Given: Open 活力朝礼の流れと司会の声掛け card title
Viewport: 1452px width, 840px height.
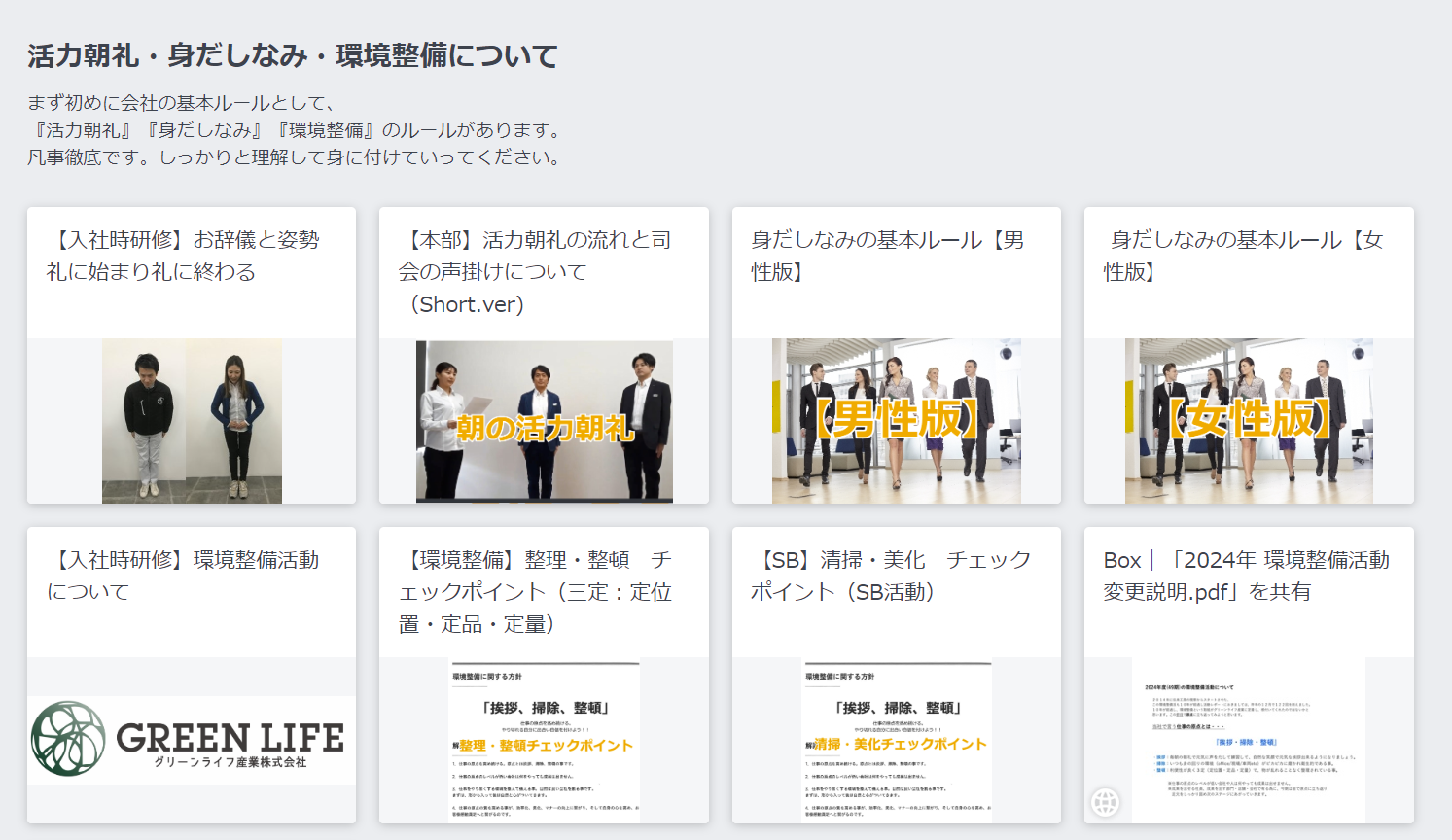Looking at the screenshot, I should (x=535, y=271).
